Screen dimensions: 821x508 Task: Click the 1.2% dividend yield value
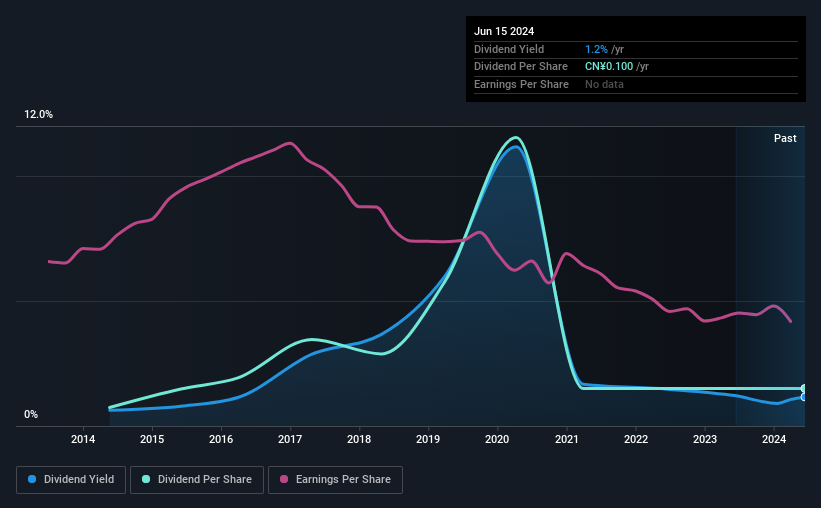(x=596, y=49)
